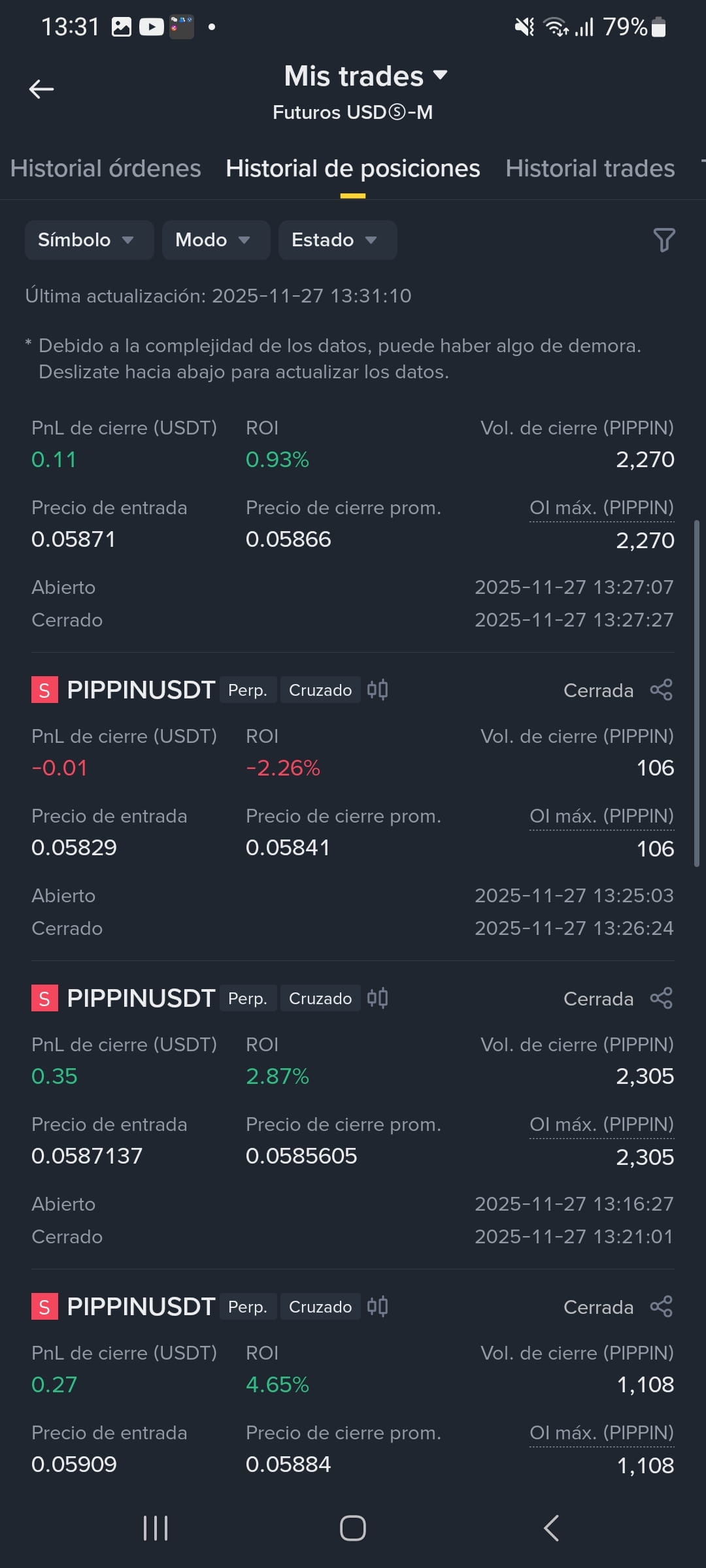The width and height of the screenshot is (706, 1568).
Task: Expand the Estado filter dropdown
Action: (x=337, y=240)
